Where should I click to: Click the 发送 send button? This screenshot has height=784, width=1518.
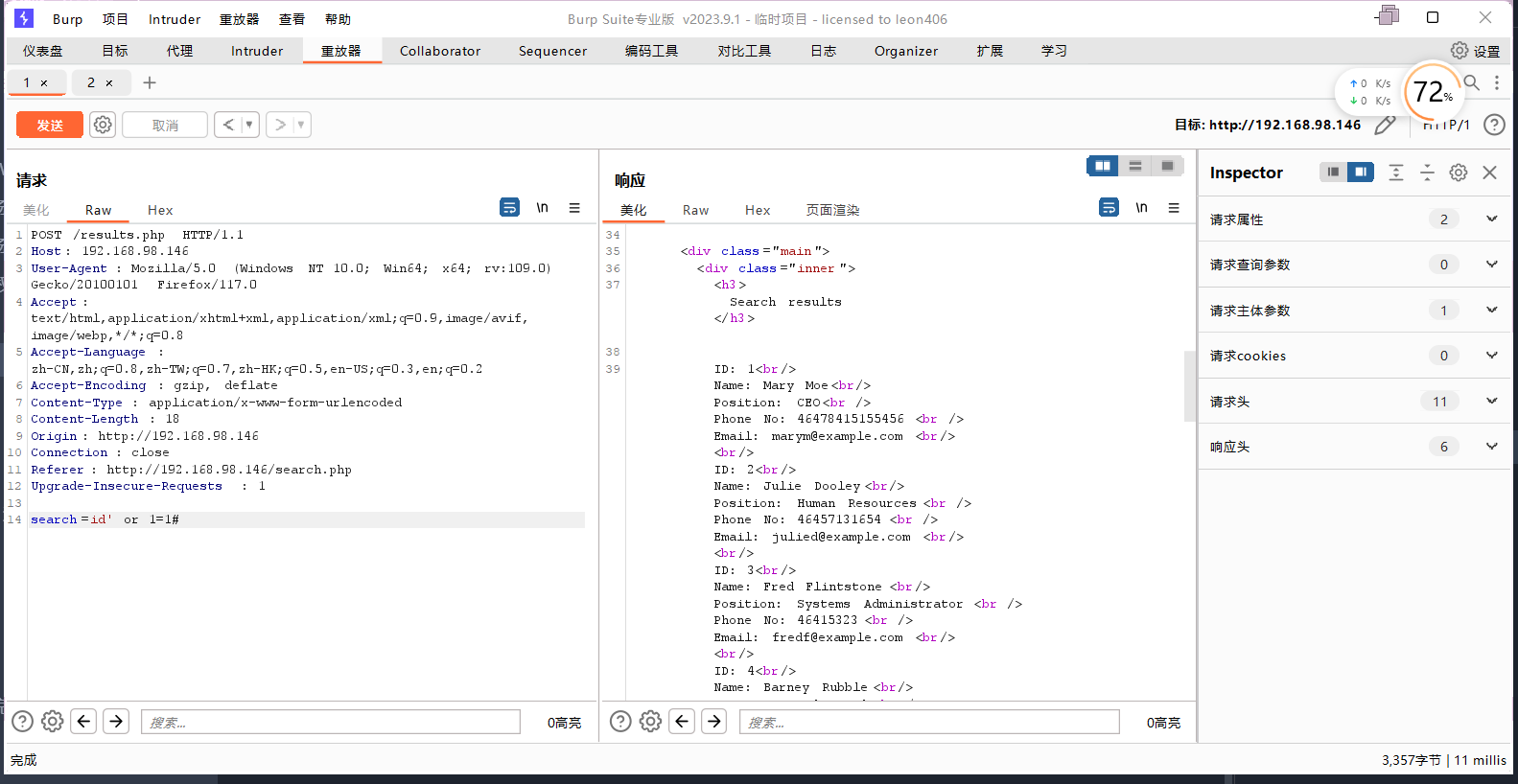[x=50, y=125]
